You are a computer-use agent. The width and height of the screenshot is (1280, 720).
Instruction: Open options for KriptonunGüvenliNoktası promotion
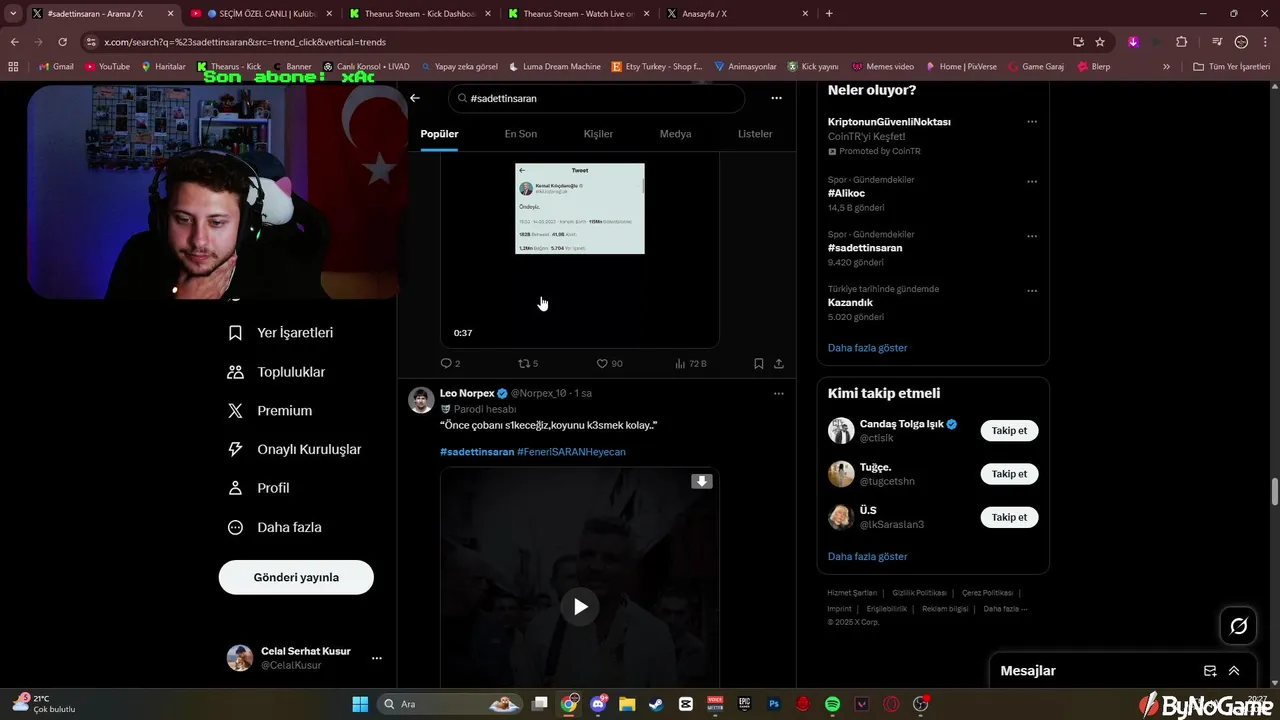tap(1032, 122)
